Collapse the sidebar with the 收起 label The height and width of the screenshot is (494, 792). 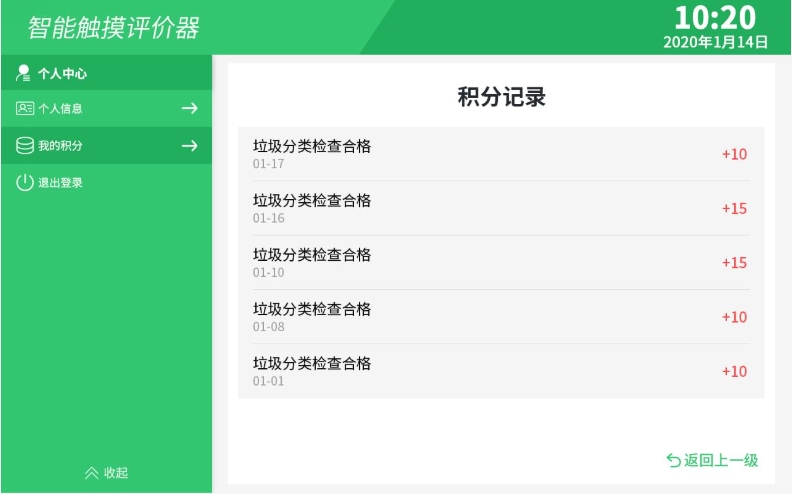click(x=116, y=473)
